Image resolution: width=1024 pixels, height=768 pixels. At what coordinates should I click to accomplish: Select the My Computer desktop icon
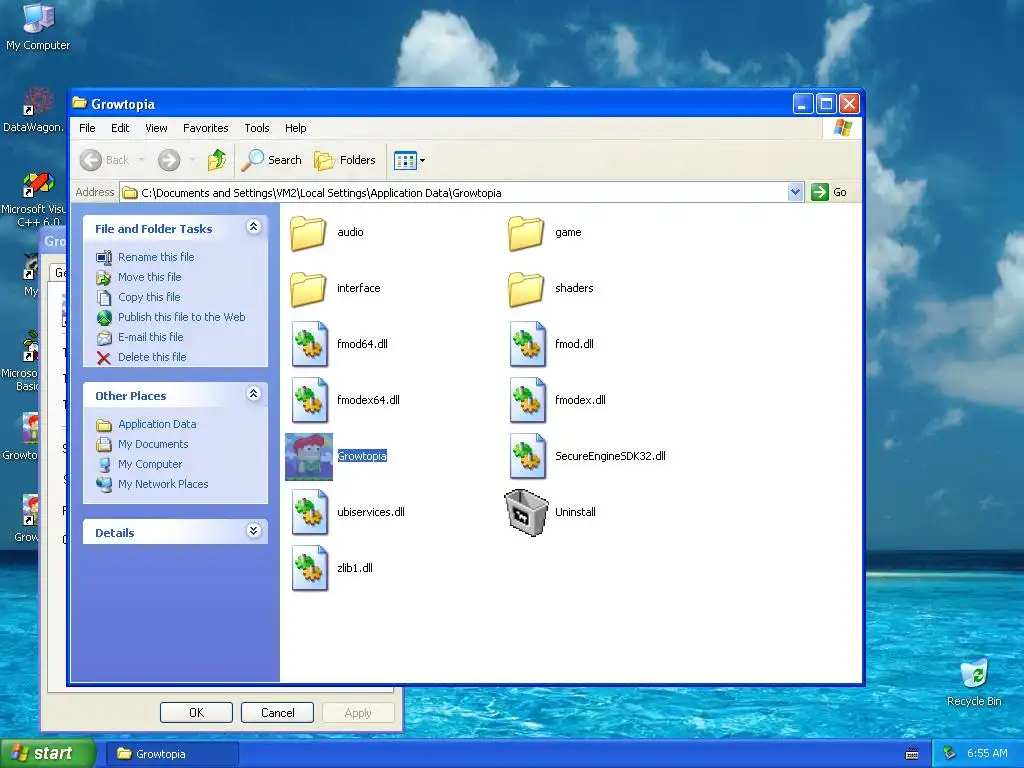[x=38, y=27]
